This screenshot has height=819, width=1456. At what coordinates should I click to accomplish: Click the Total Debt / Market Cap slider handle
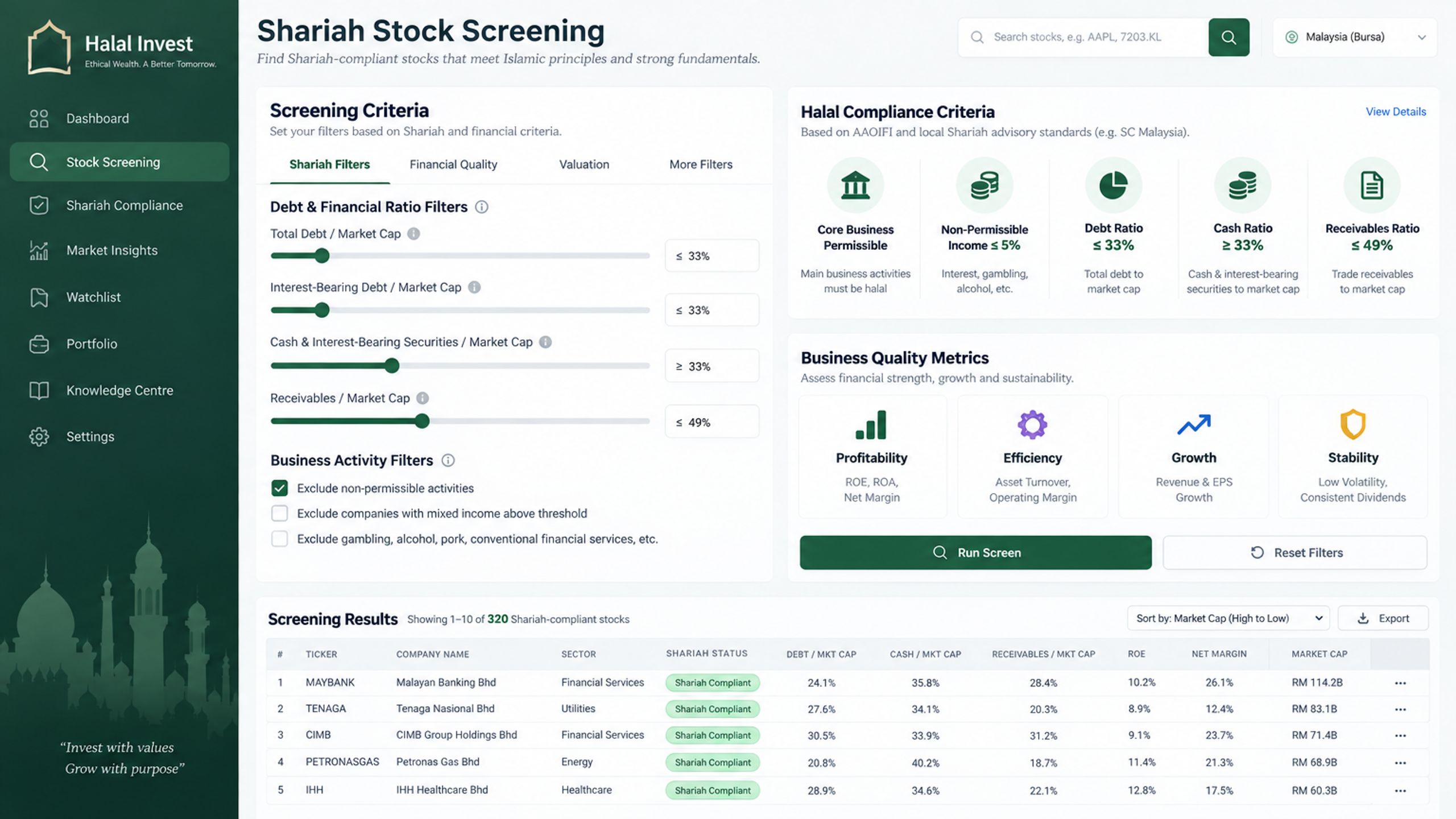pos(322,256)
